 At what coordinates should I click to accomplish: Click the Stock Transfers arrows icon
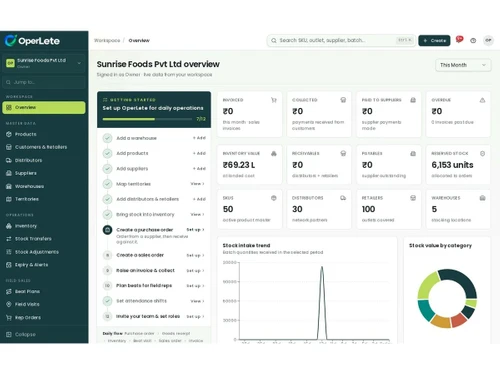point(9,239)
